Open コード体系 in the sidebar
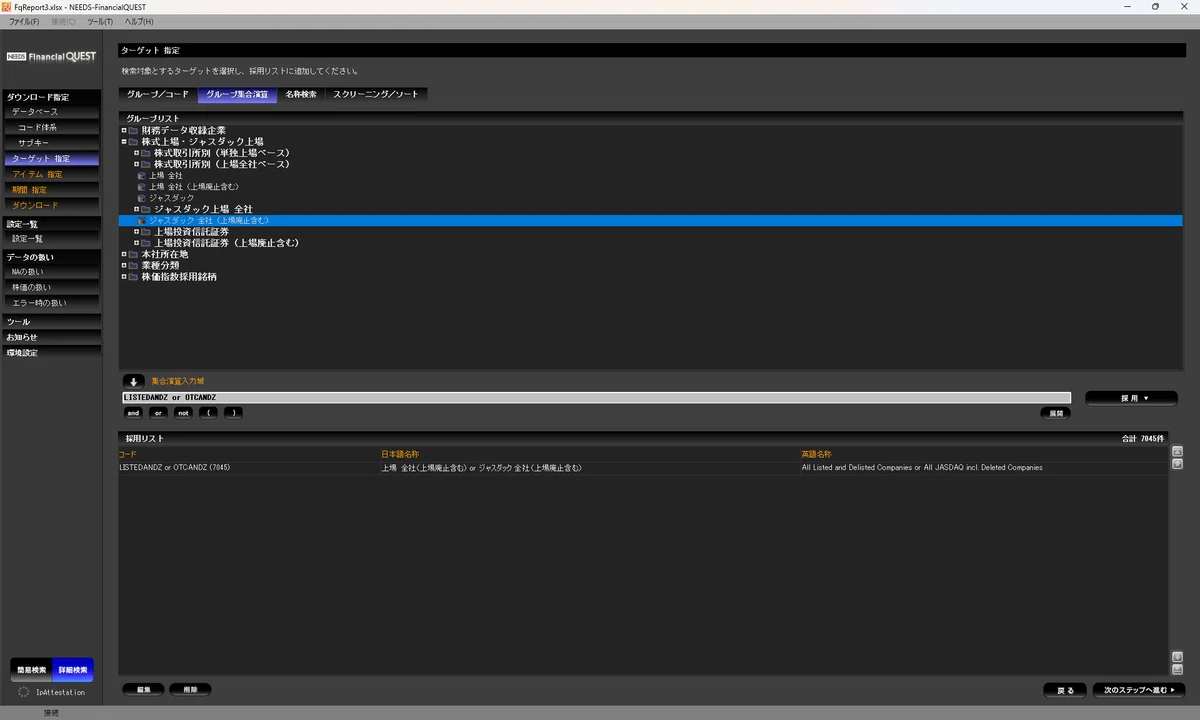1200x720 pixels. click(x=50, y=128)
